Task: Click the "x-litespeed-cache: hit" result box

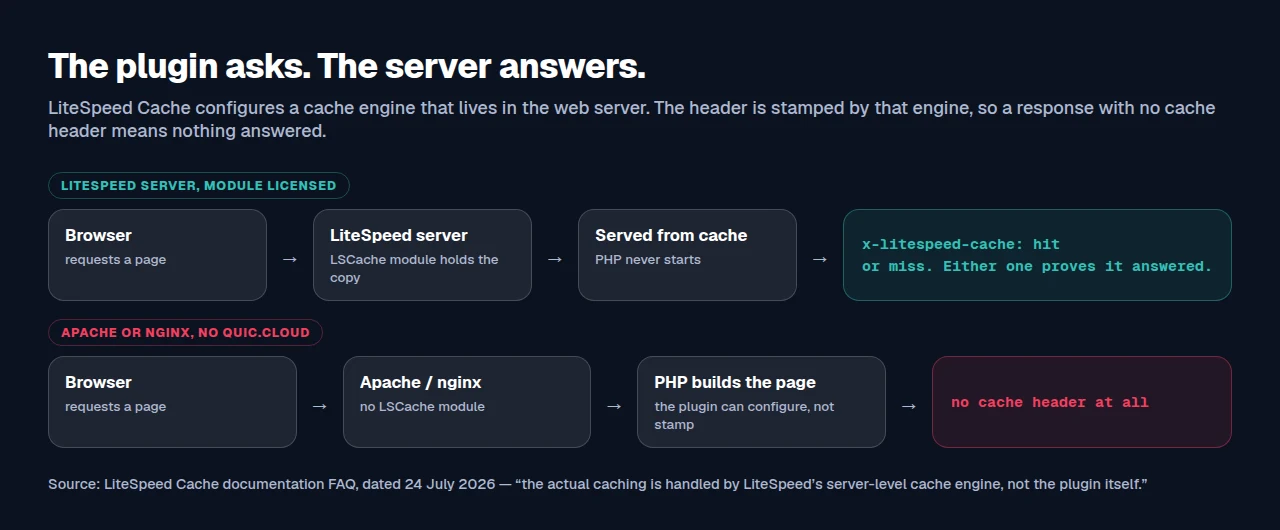Action: coord(1037,255)
